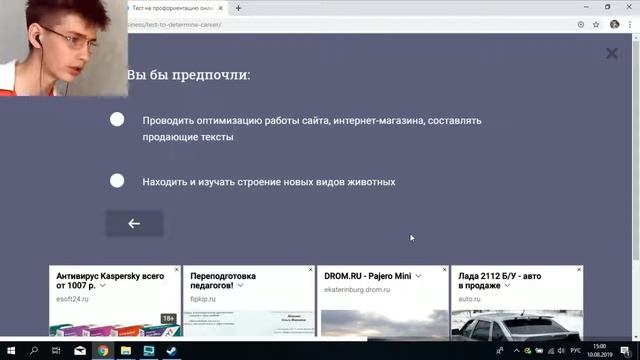Open a new browser tab with plus icon
Image resolution: width=640 pixels, height=360 pixels.
[x=238, y=8]
